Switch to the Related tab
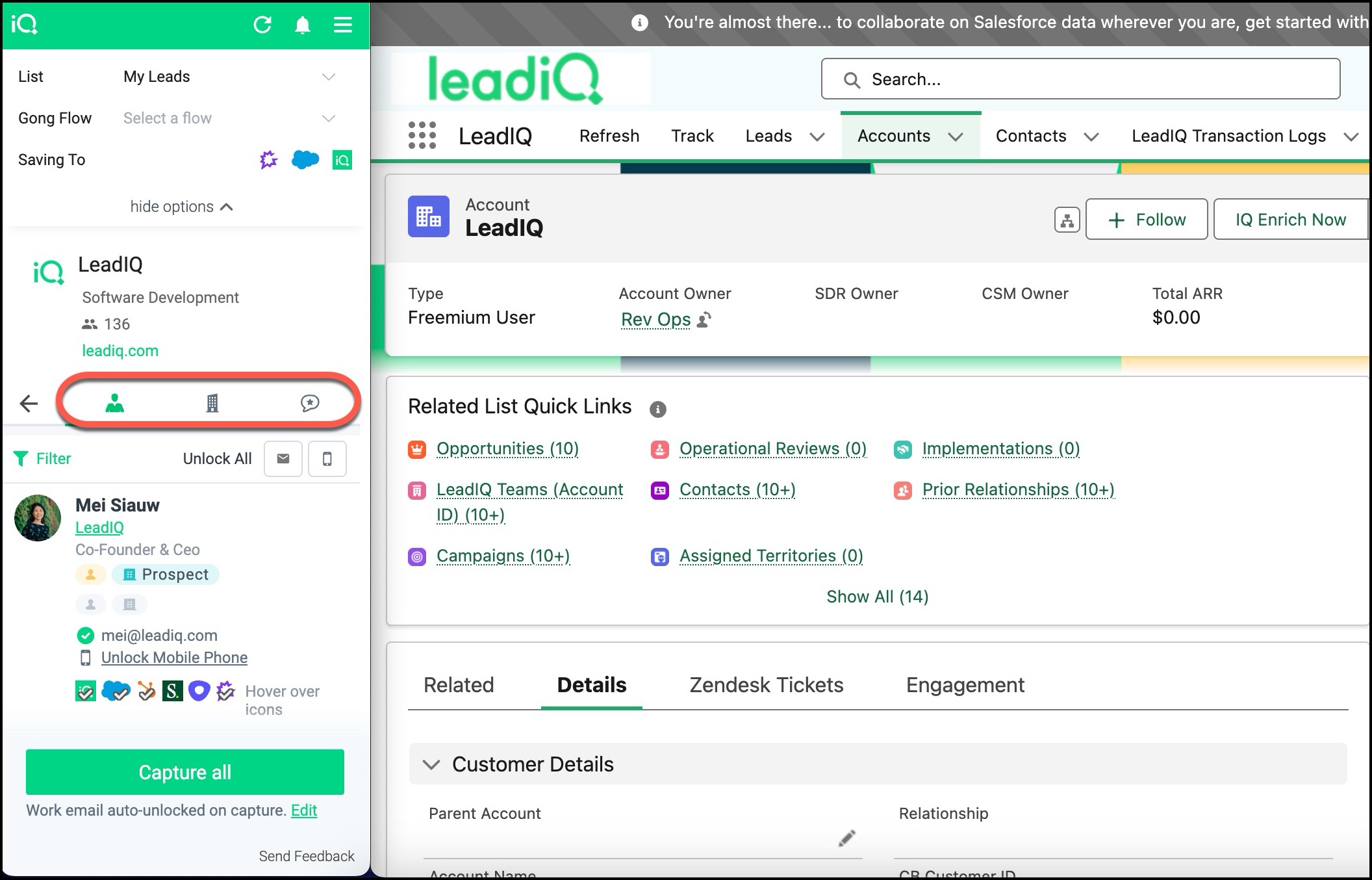 point(459,685)
